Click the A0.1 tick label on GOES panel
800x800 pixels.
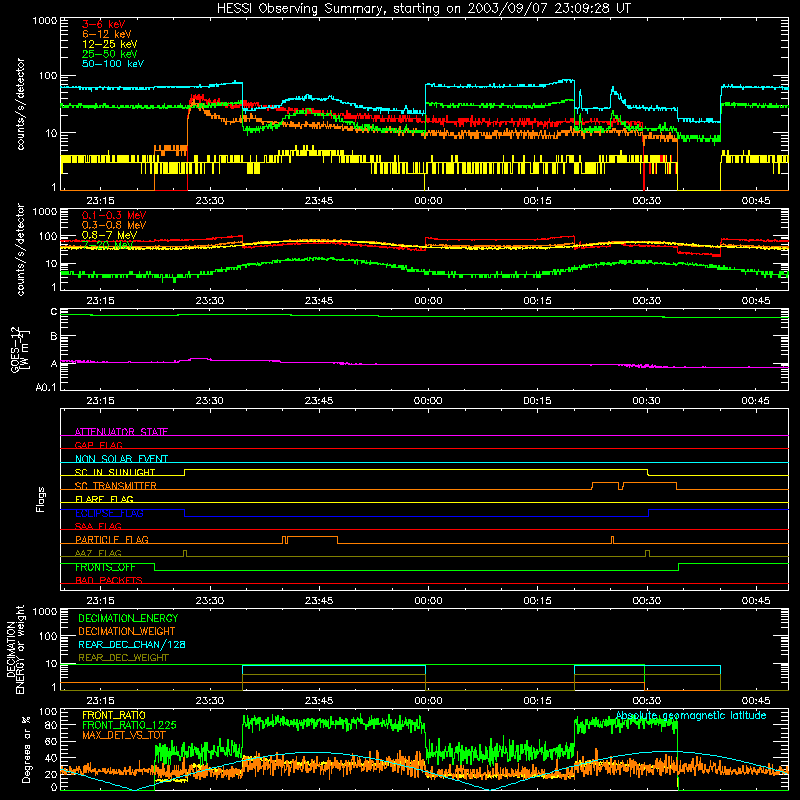tap(46, 388)
